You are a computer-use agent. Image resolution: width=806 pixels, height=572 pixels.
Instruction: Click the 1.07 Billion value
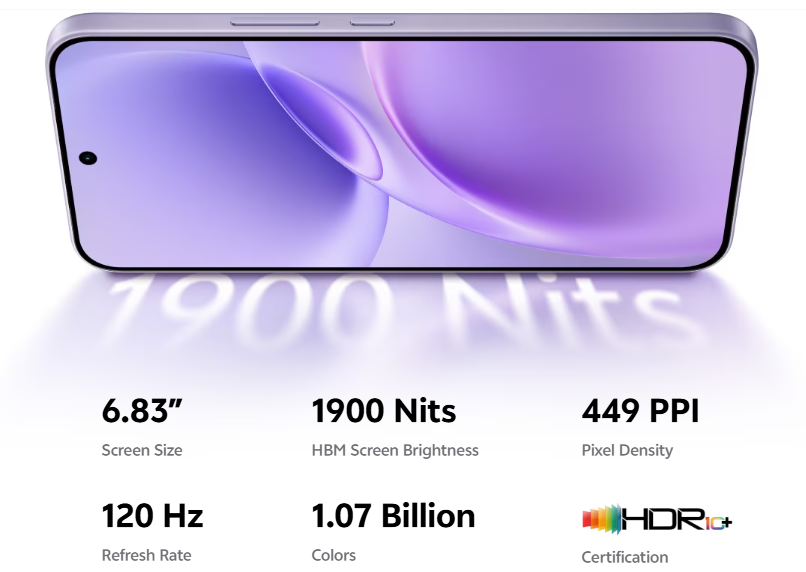pyautogui.click(x=393, y=516)
